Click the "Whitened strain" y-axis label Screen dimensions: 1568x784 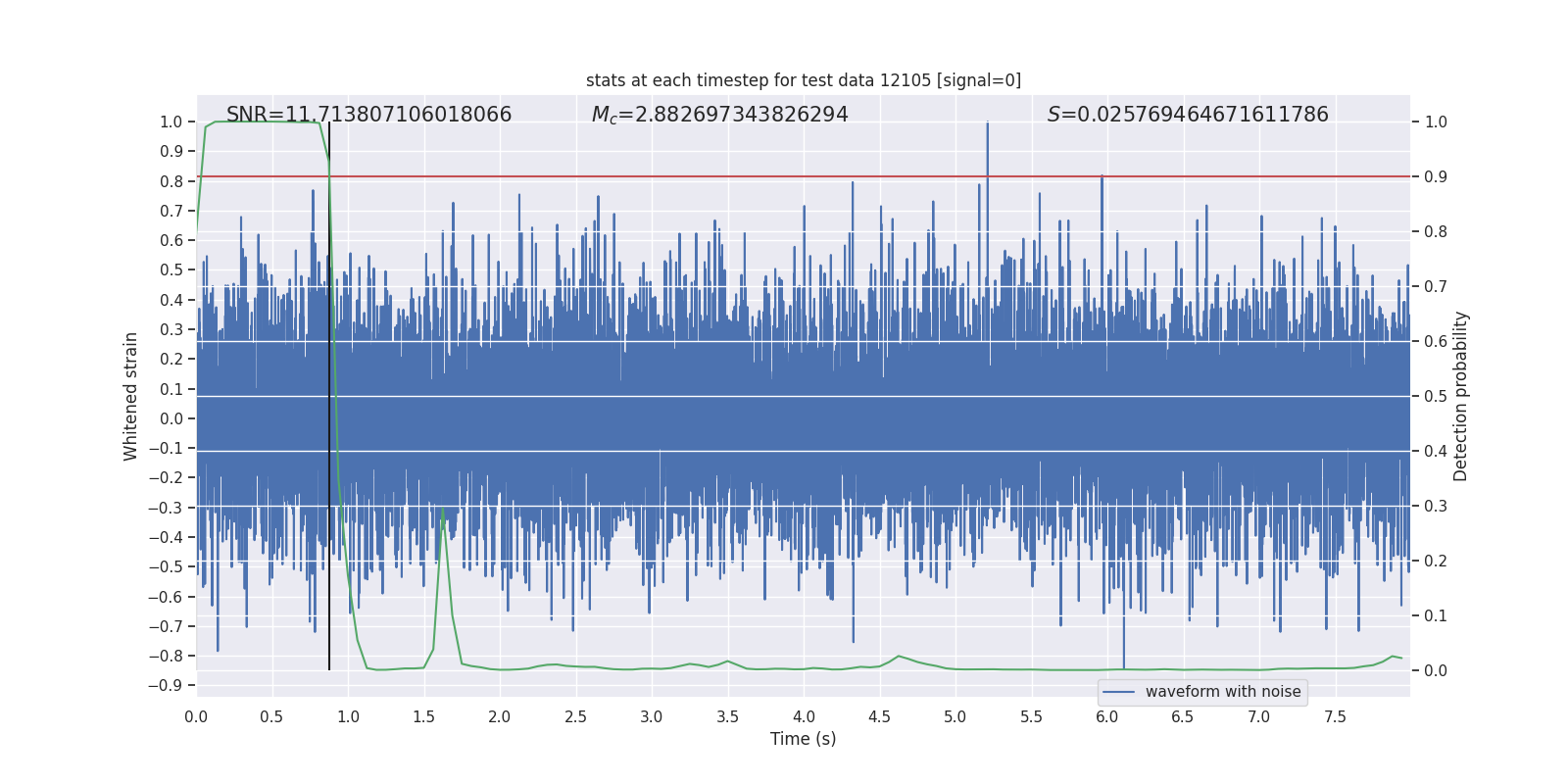click(x=130, y=396)
